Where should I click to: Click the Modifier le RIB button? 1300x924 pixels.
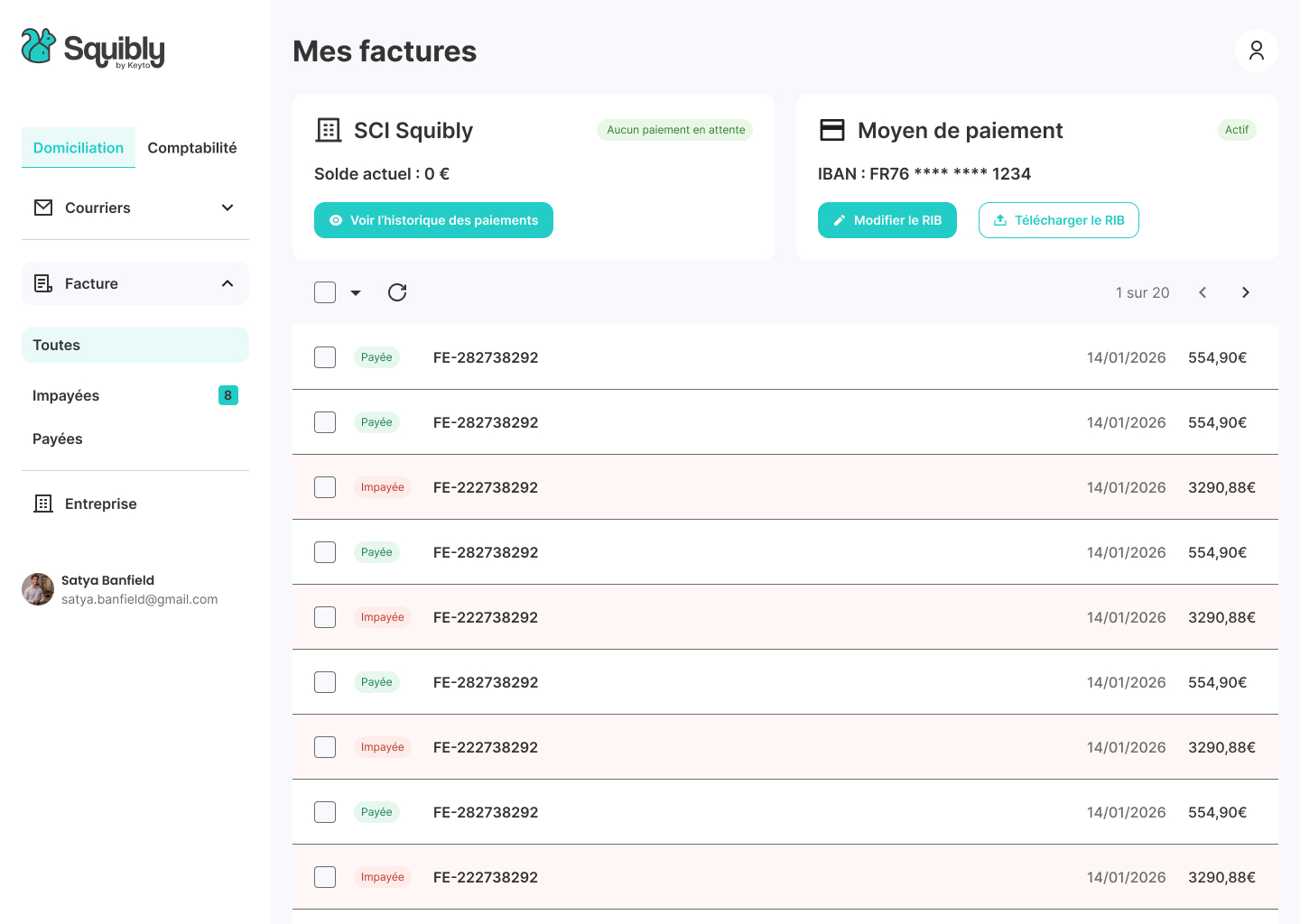tap(887, 220)
